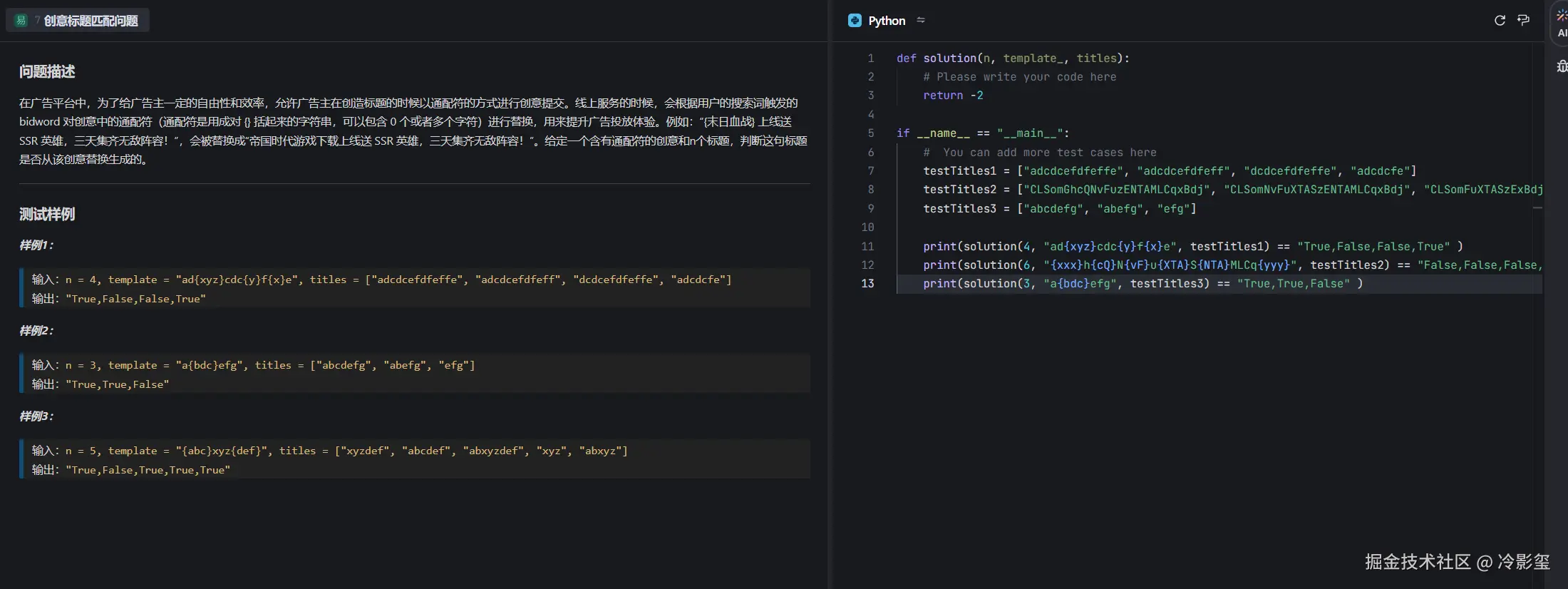Click the 测试样例 heading
The height and width of the screenshot is (589, 1568).
(x=47, y=214)
